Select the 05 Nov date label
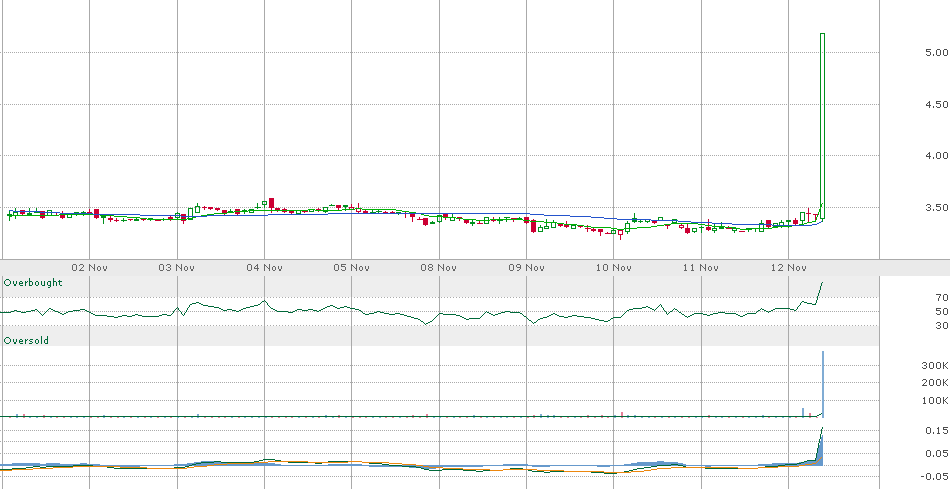The image size is (950, 489). click(351, 267)
